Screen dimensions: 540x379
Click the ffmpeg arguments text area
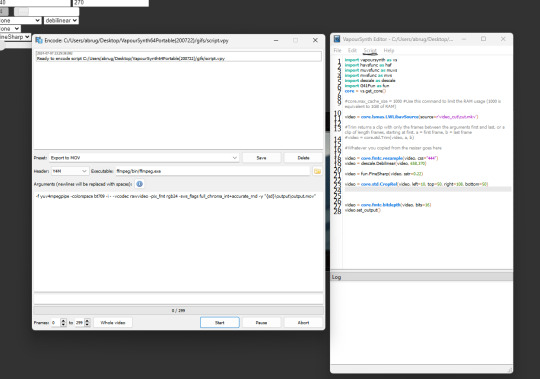click(x=178, y=242)
